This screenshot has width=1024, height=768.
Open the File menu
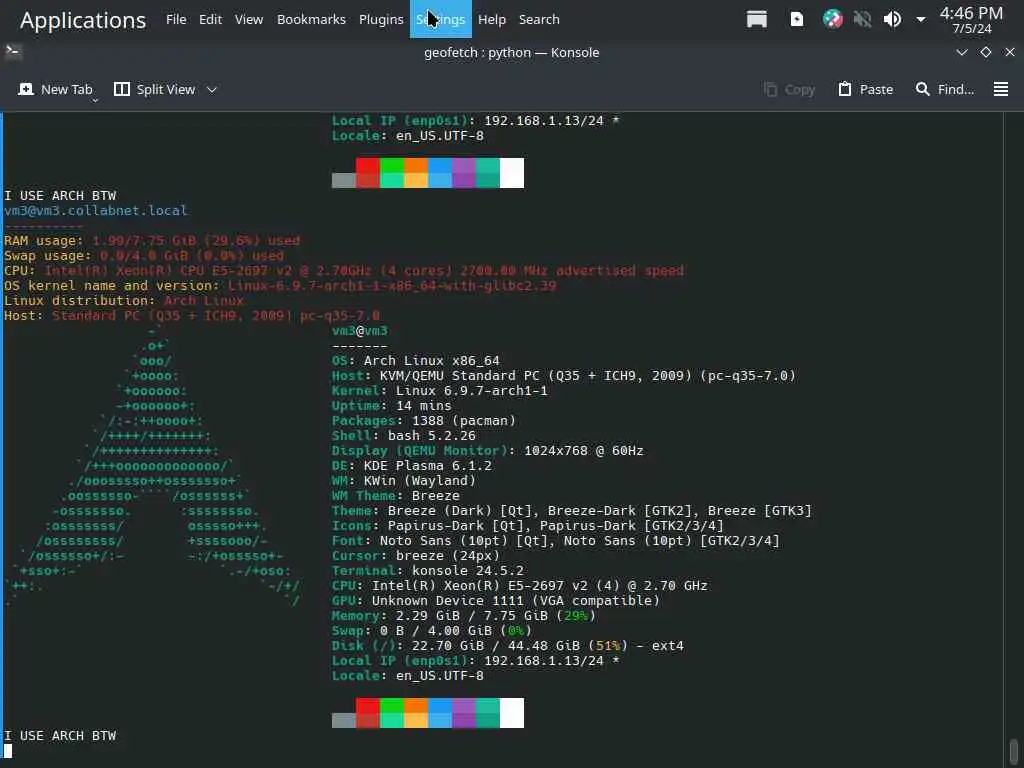pyautogui.click(x=176, y=20)
